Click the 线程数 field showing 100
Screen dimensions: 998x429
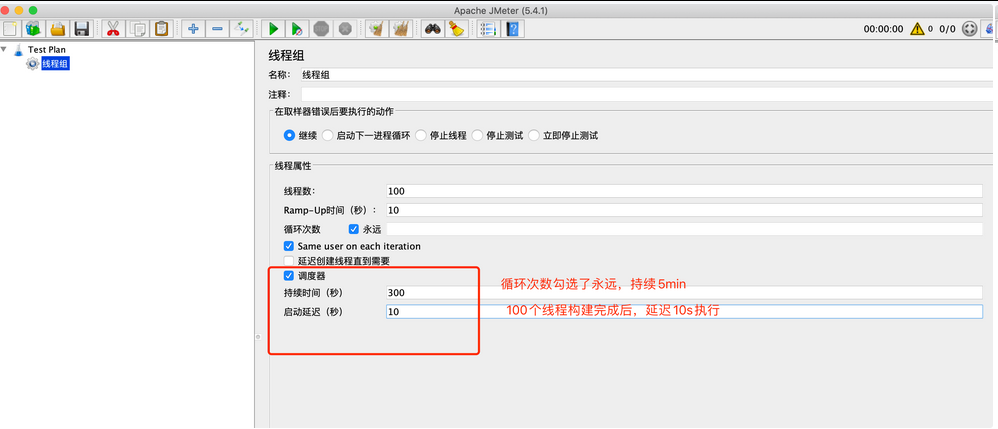pos(684,191)
